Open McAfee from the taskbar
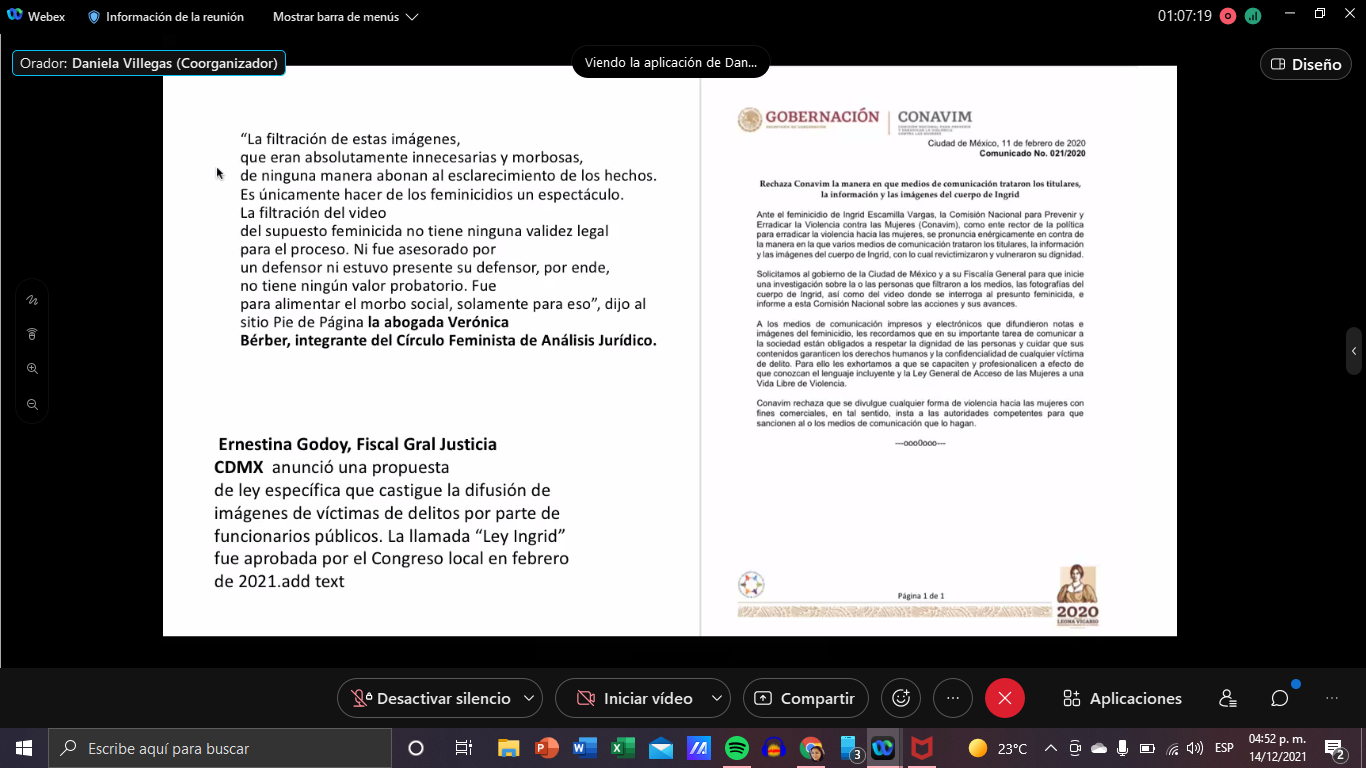Image resolution: width=1366 pixels, height=768 pixels. [x=921, y=748]
